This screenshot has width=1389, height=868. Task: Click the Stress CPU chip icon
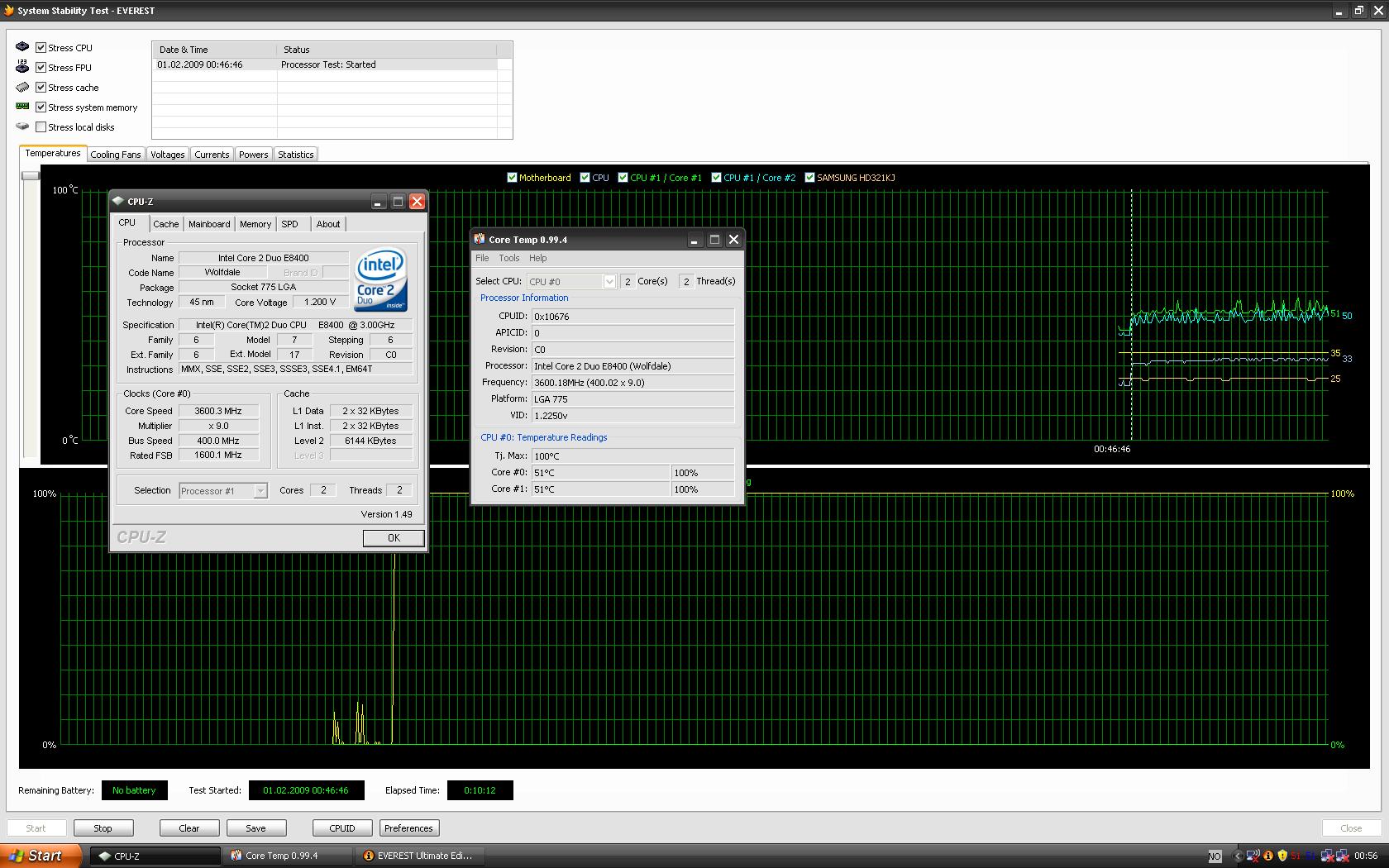(22, 47)
